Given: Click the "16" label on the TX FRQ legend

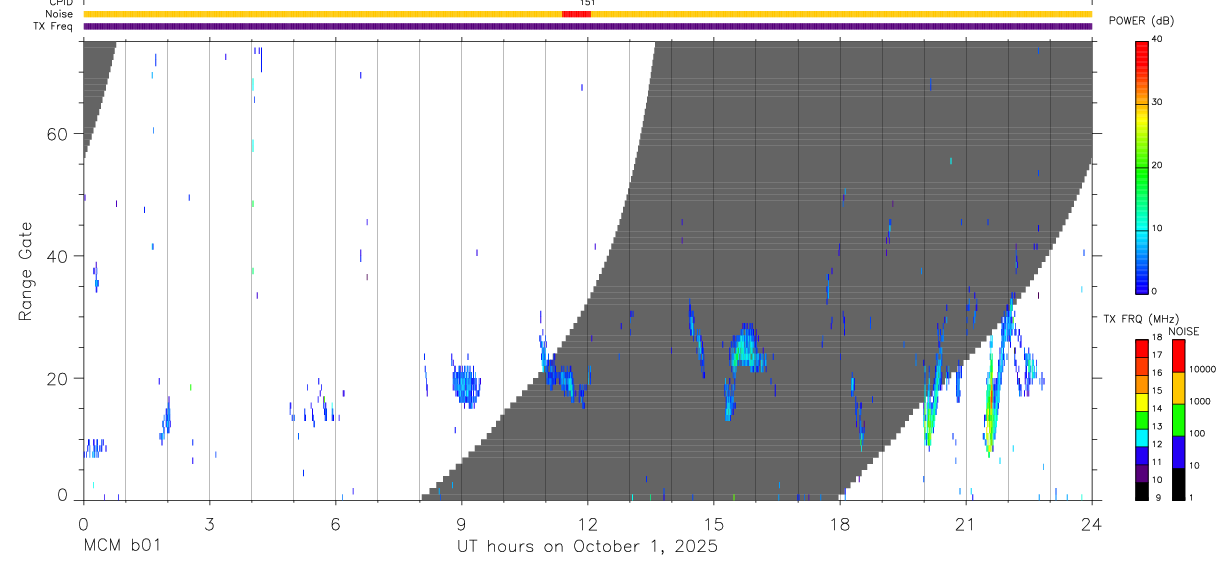Looking at the screenshot, I should point(1158,373).
